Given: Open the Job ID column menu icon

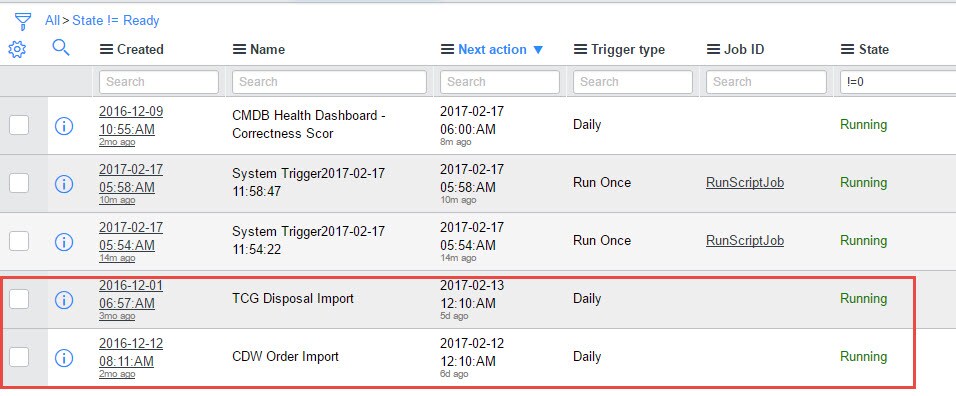Looking at the screenshot, I should 713,49.
